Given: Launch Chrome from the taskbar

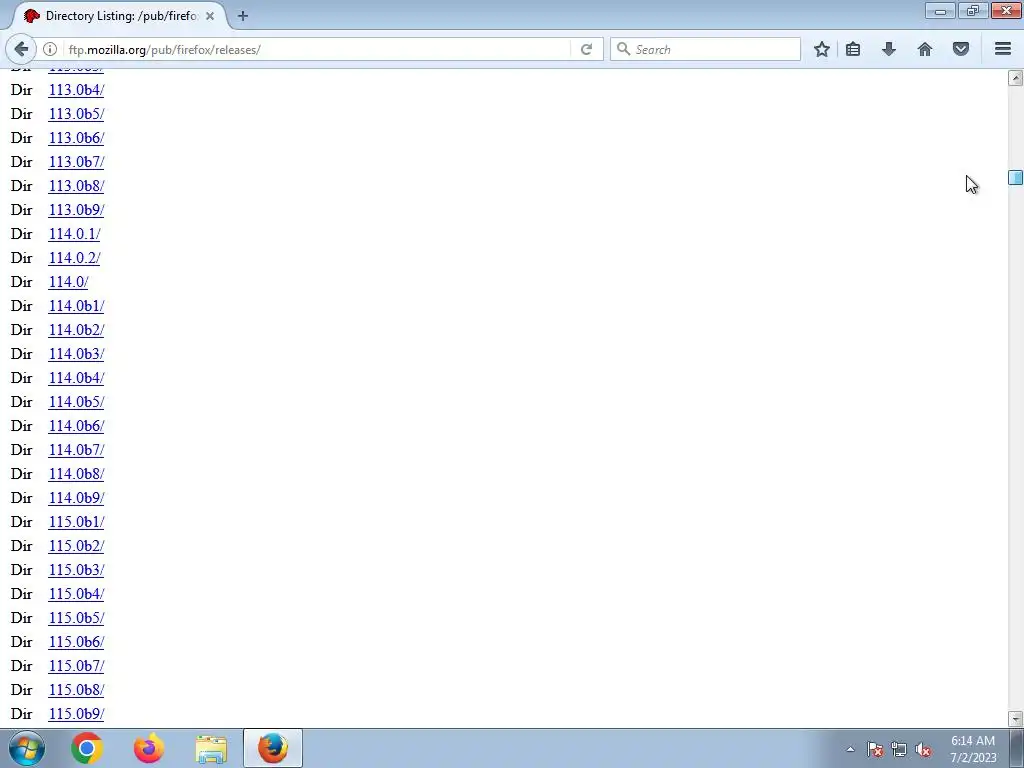Looking at the screenshot, I should [87, 748].
